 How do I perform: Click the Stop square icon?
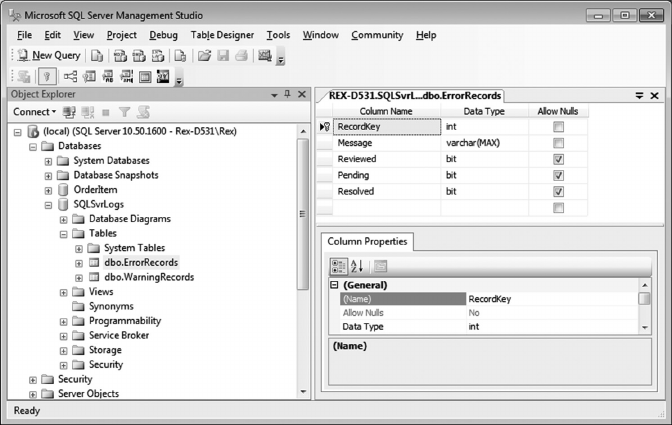click(106, 112)
